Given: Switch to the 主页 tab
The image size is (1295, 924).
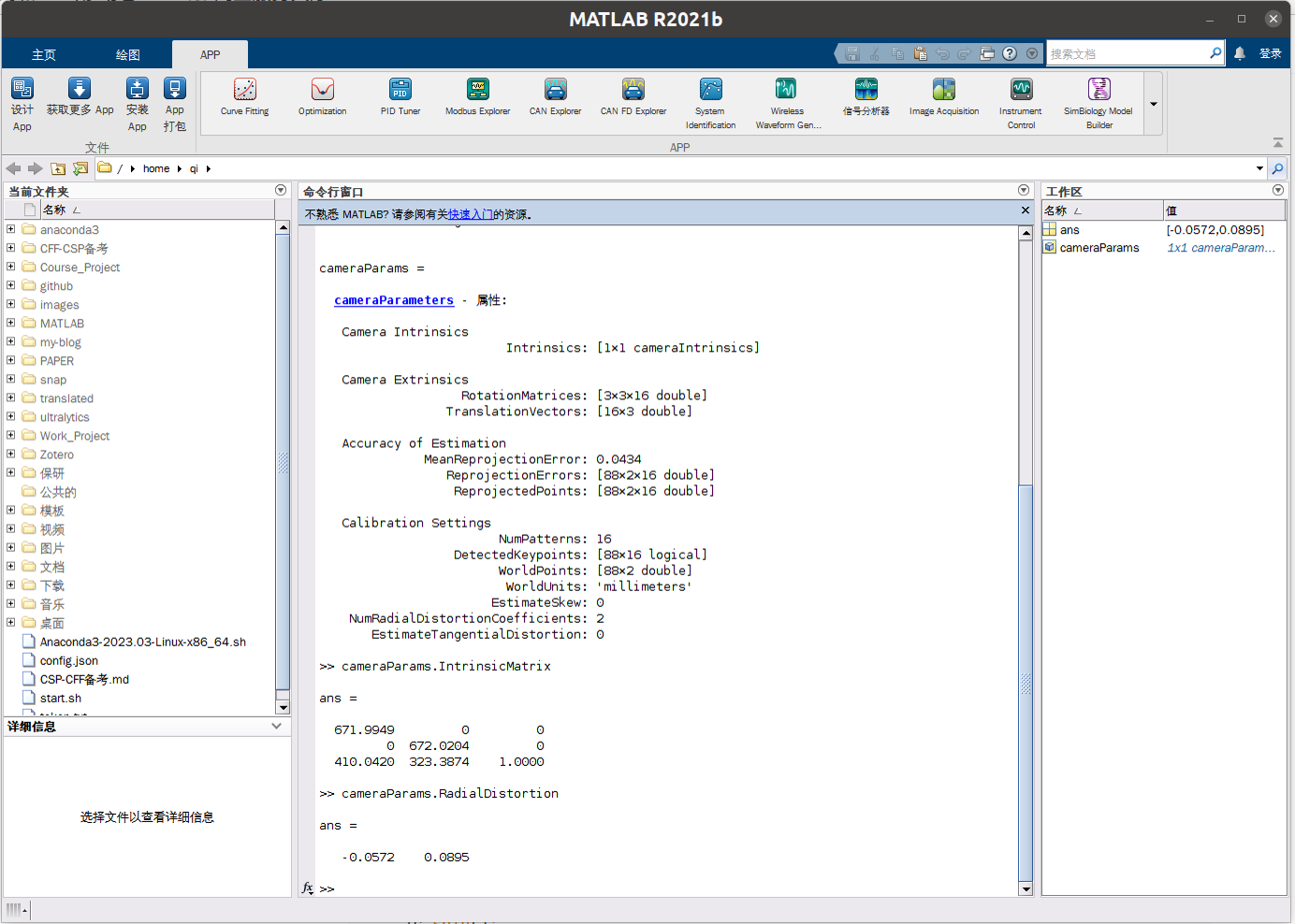Looking at the screenshot, I should [x=44, y=55].
